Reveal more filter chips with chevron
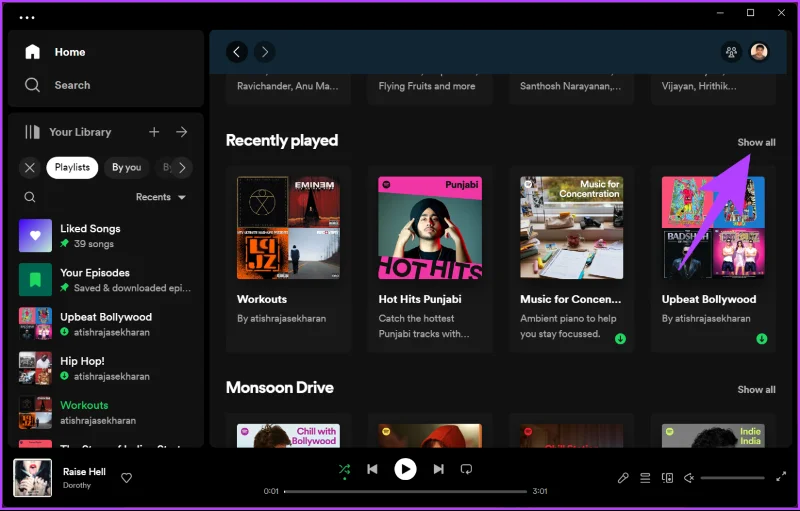Image resolution: width=800 pixels, height=511 pixels. coord(182,167)
